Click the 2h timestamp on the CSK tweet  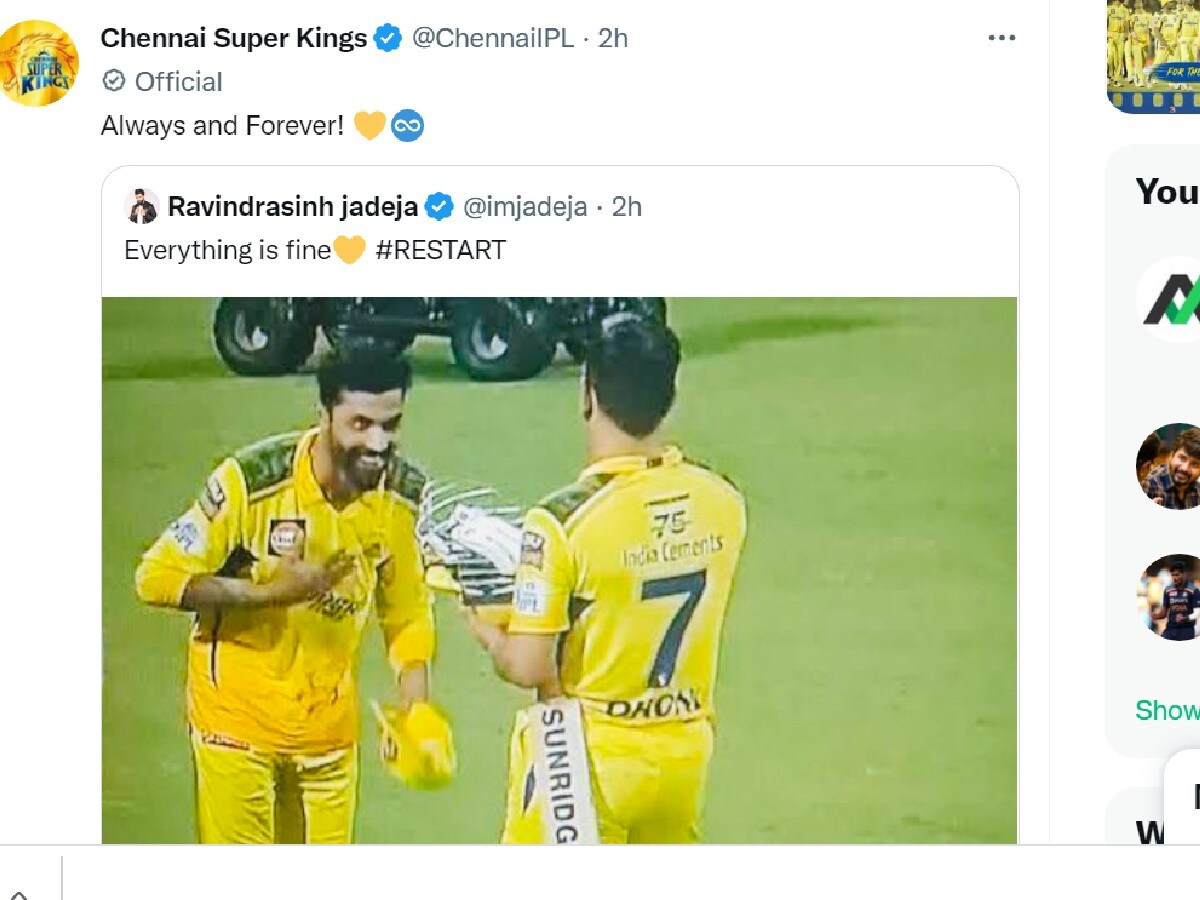614,38
